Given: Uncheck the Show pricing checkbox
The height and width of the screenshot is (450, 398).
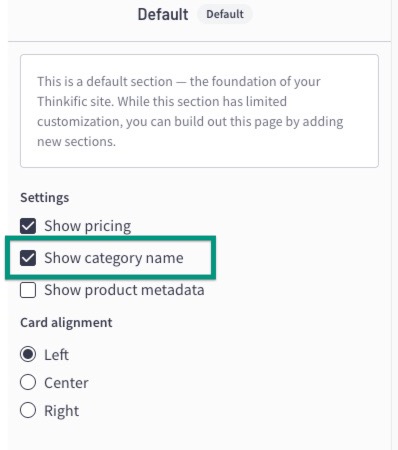Looking at the screenshot, I should tap(28, 226).
